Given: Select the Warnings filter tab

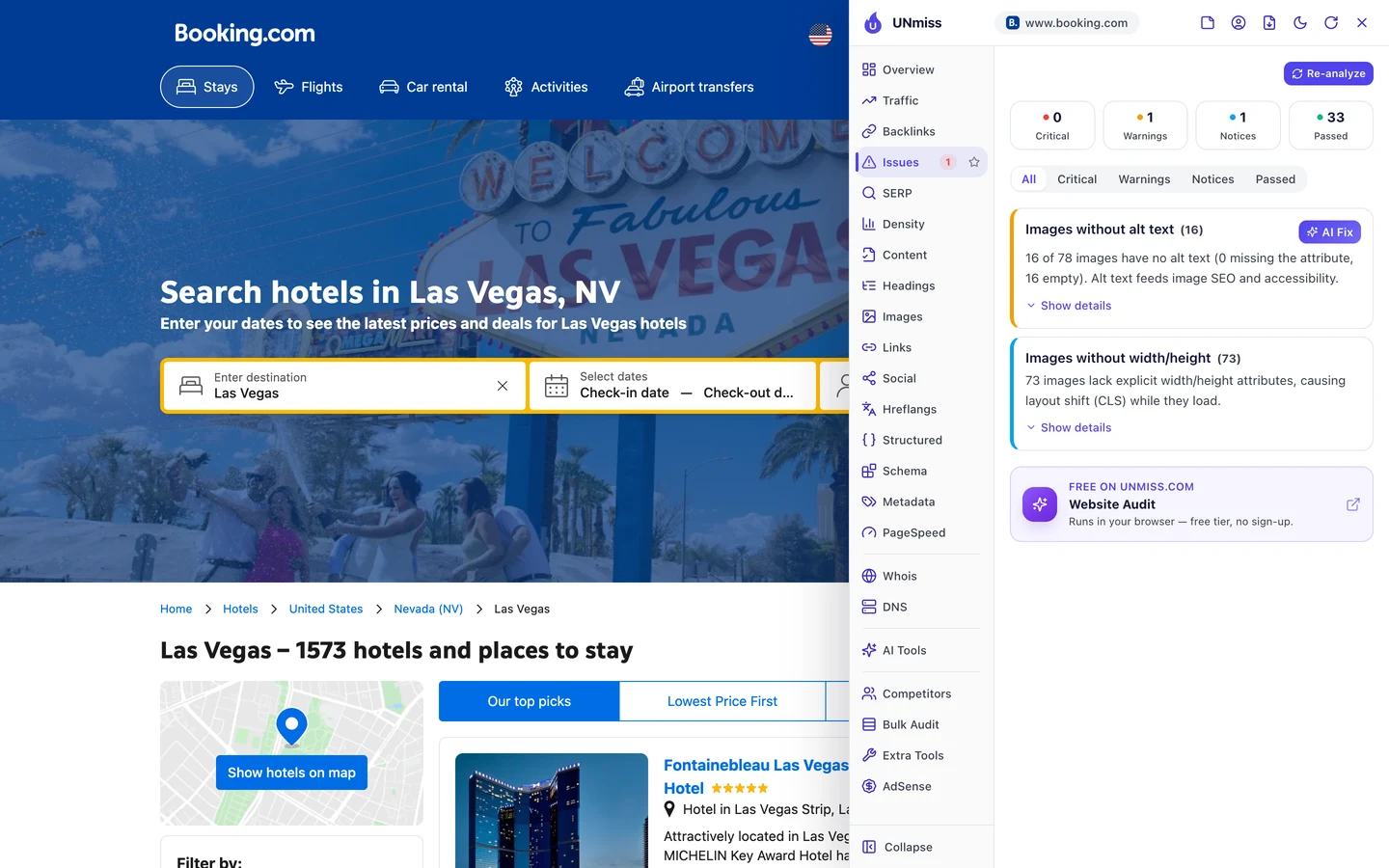Looking at the screenshot, I should coord(1144,179).
